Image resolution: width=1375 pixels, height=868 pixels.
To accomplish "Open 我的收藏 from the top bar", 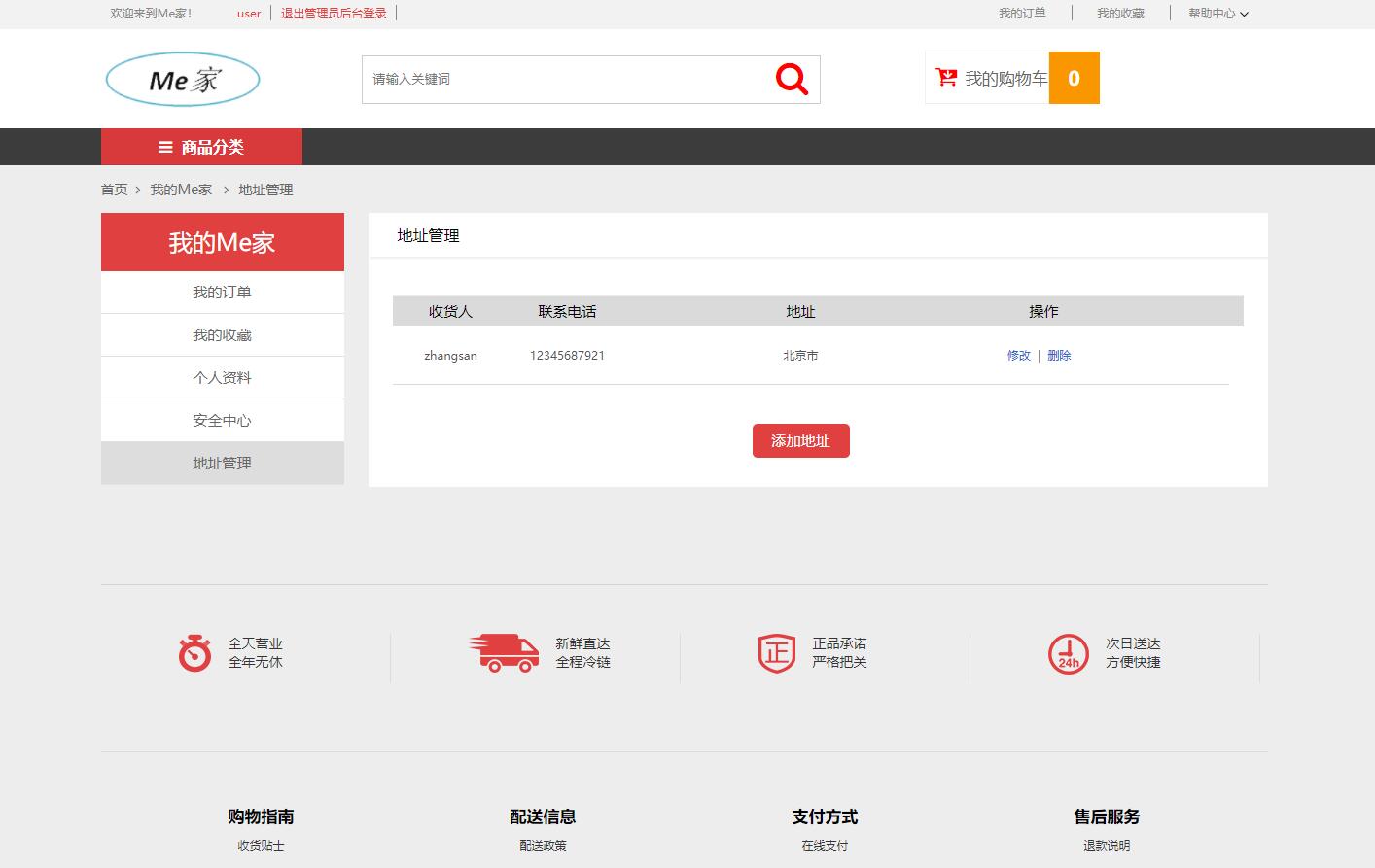I will pos(1119,13).
